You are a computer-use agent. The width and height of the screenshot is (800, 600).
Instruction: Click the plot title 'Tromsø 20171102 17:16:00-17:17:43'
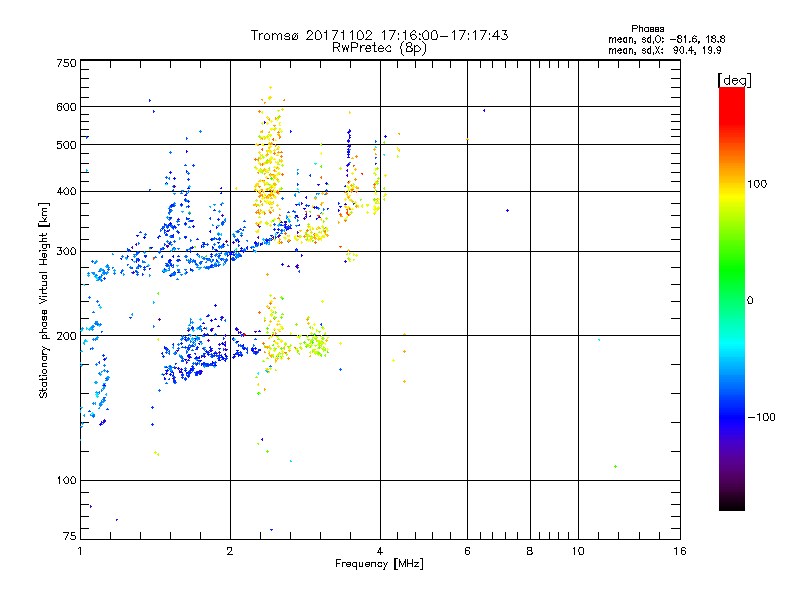coord(379,35)
